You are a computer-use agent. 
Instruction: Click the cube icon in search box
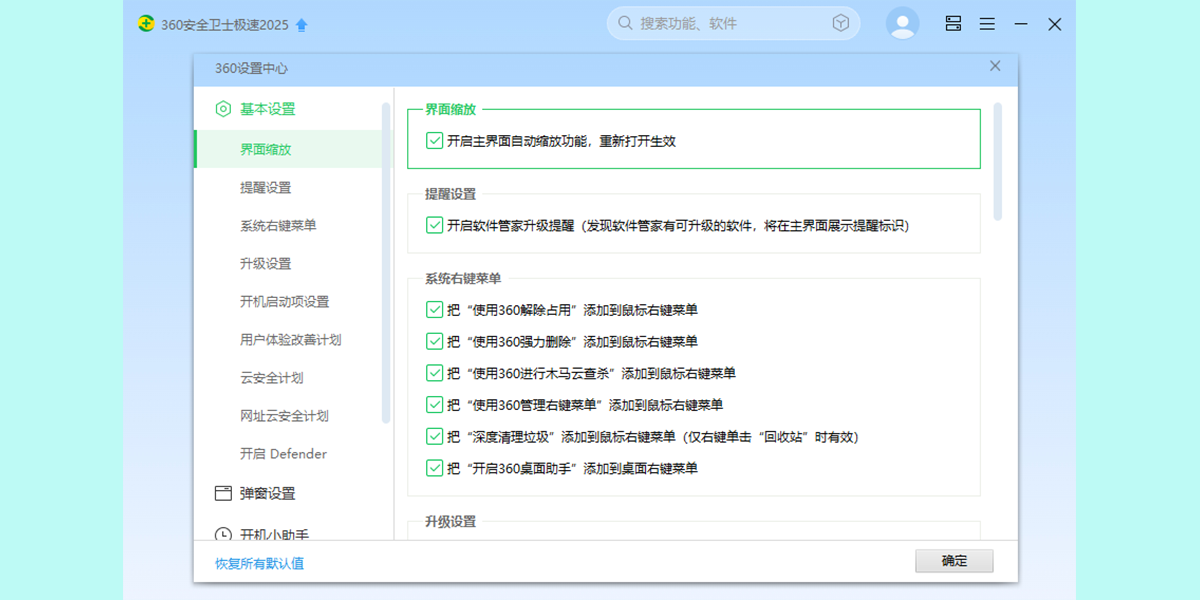(x=840, y=23)
